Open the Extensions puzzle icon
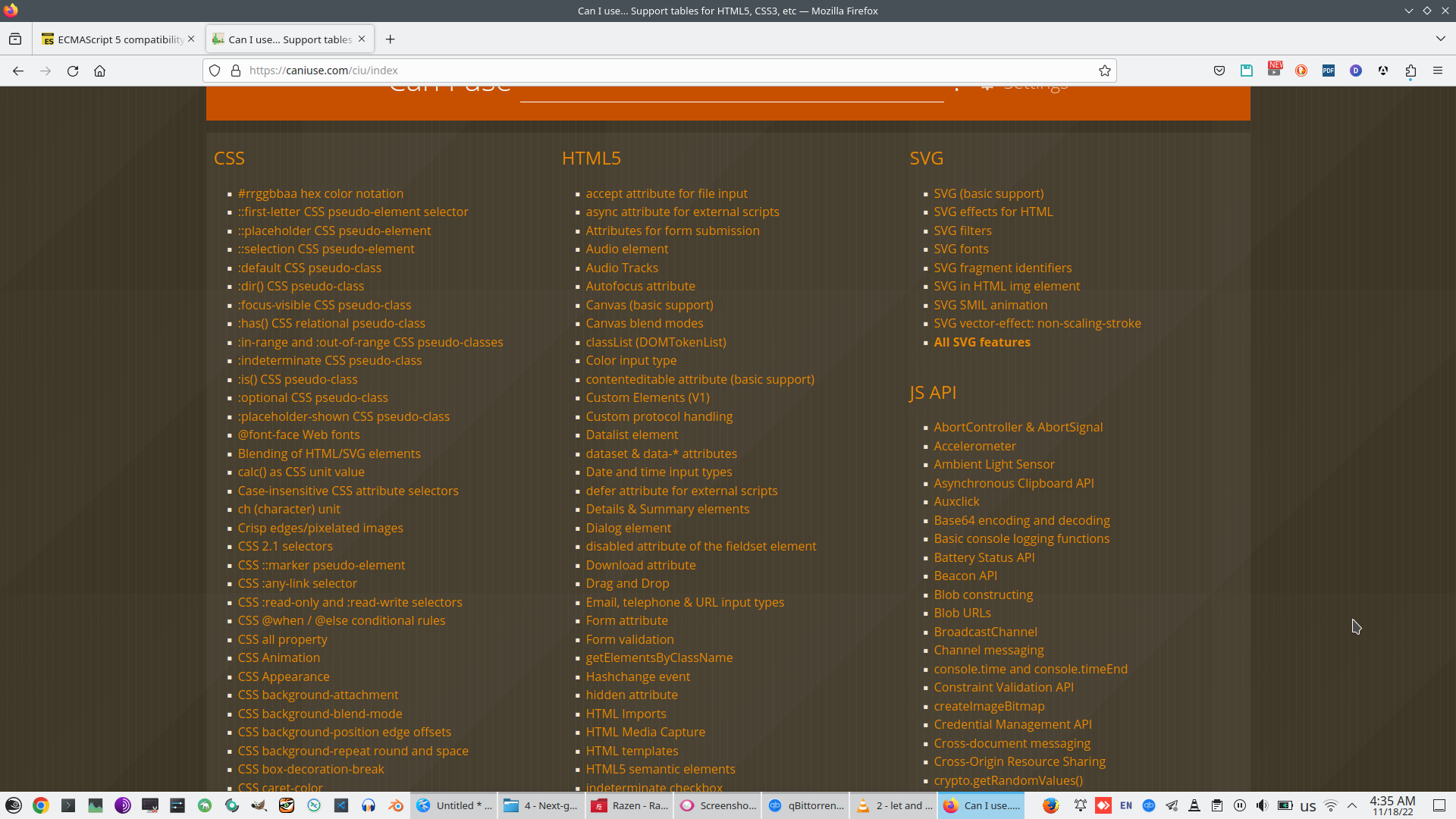The image size is (1456, 819). tap(1410, 71)
